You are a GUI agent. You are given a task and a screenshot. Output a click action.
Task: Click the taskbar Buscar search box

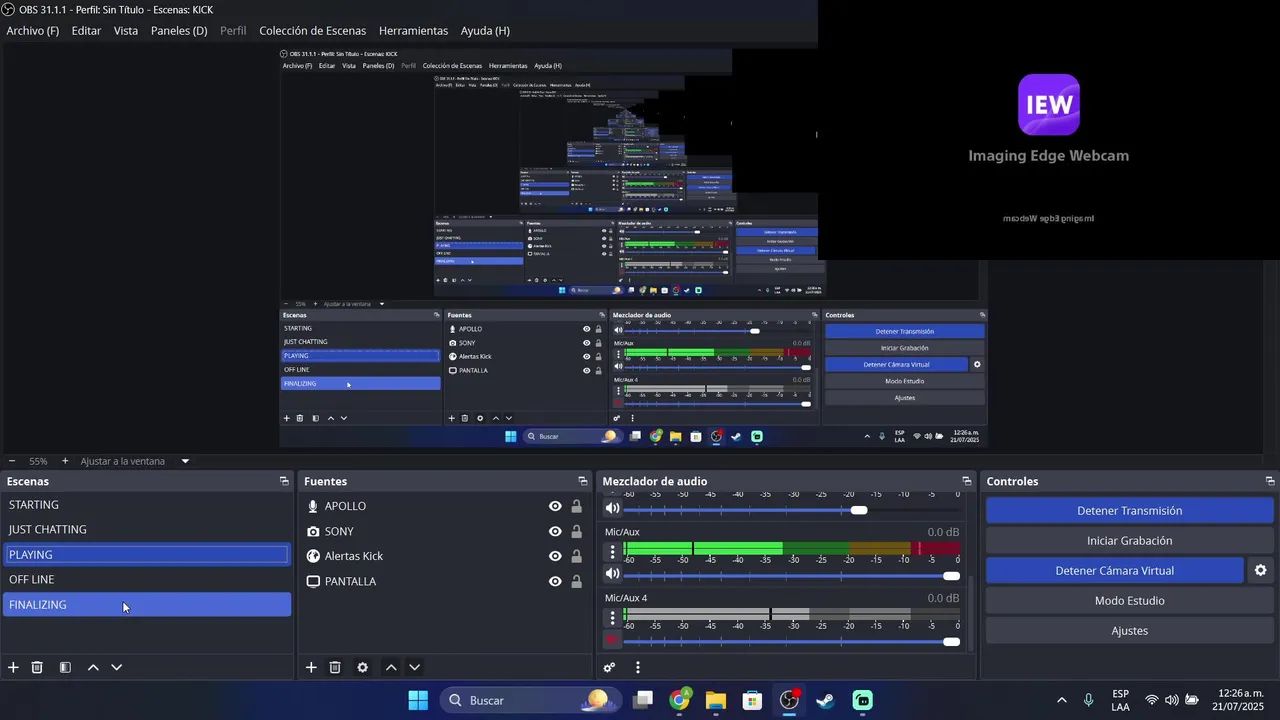pyautogui.click(x=530, y=700)
